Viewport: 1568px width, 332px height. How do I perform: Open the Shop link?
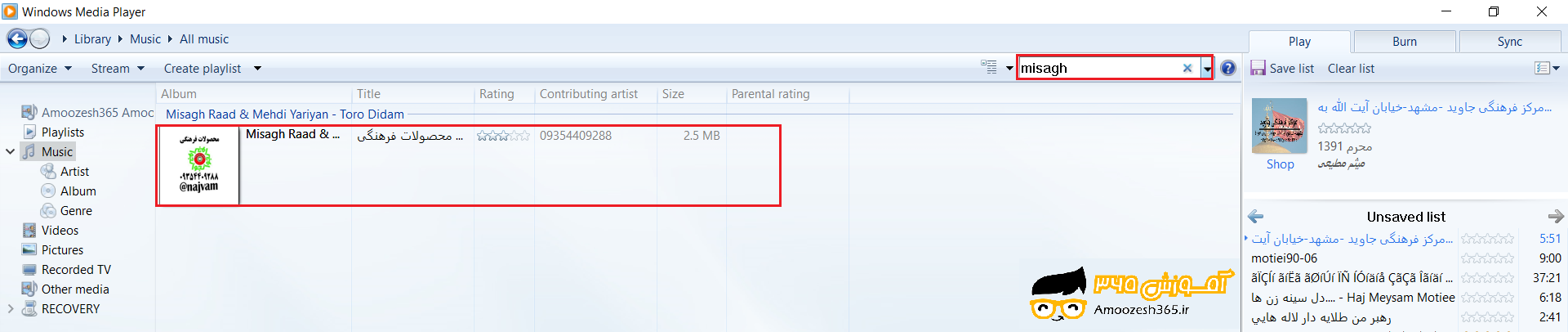pyautogui.click(x=1280, y=164)
